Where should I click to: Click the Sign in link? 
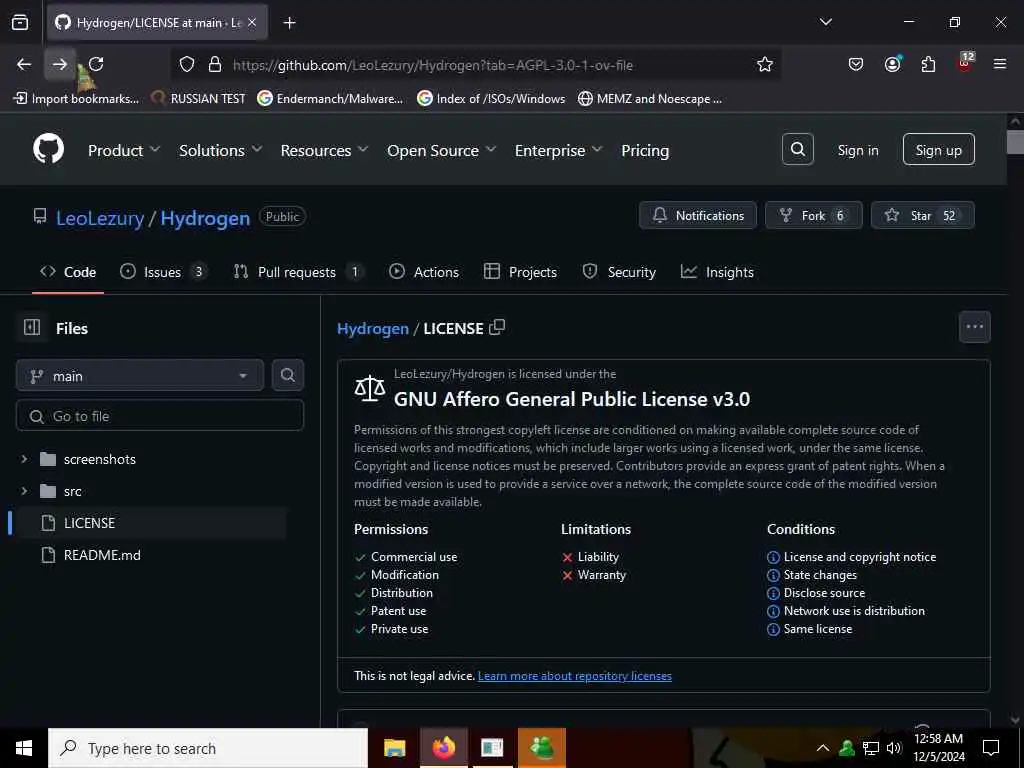tap(857, 150)
